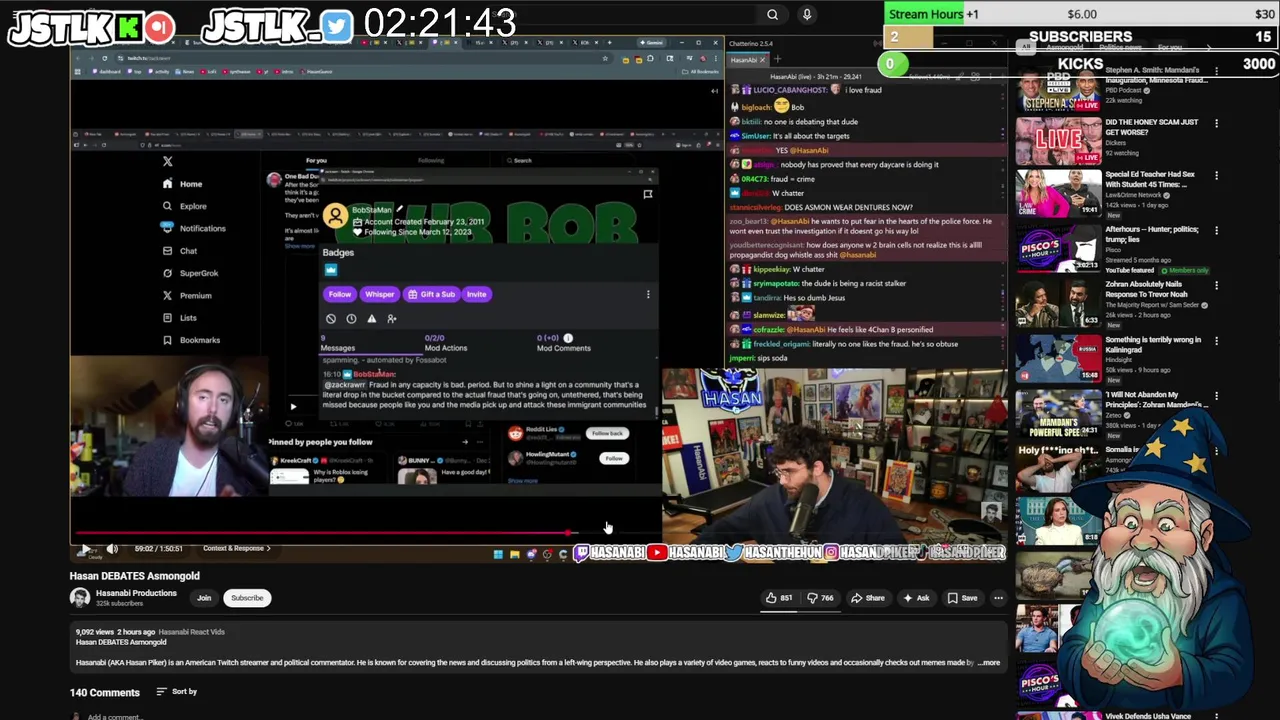Switch to the Mod Actions tab
The height and width of the screenshot is (720, 1280).
(x=446, y=343)
